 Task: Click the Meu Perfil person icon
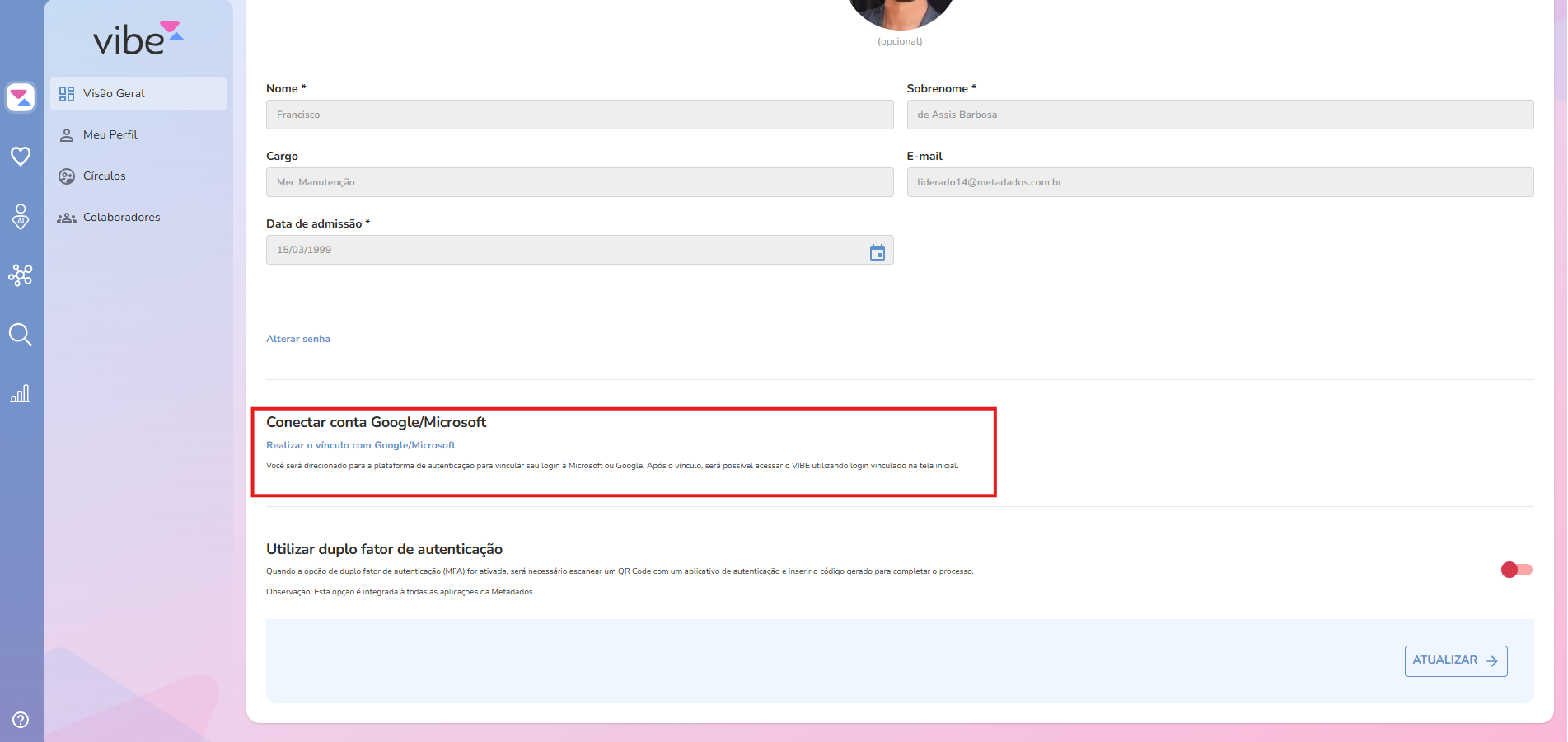pos(67,135)
